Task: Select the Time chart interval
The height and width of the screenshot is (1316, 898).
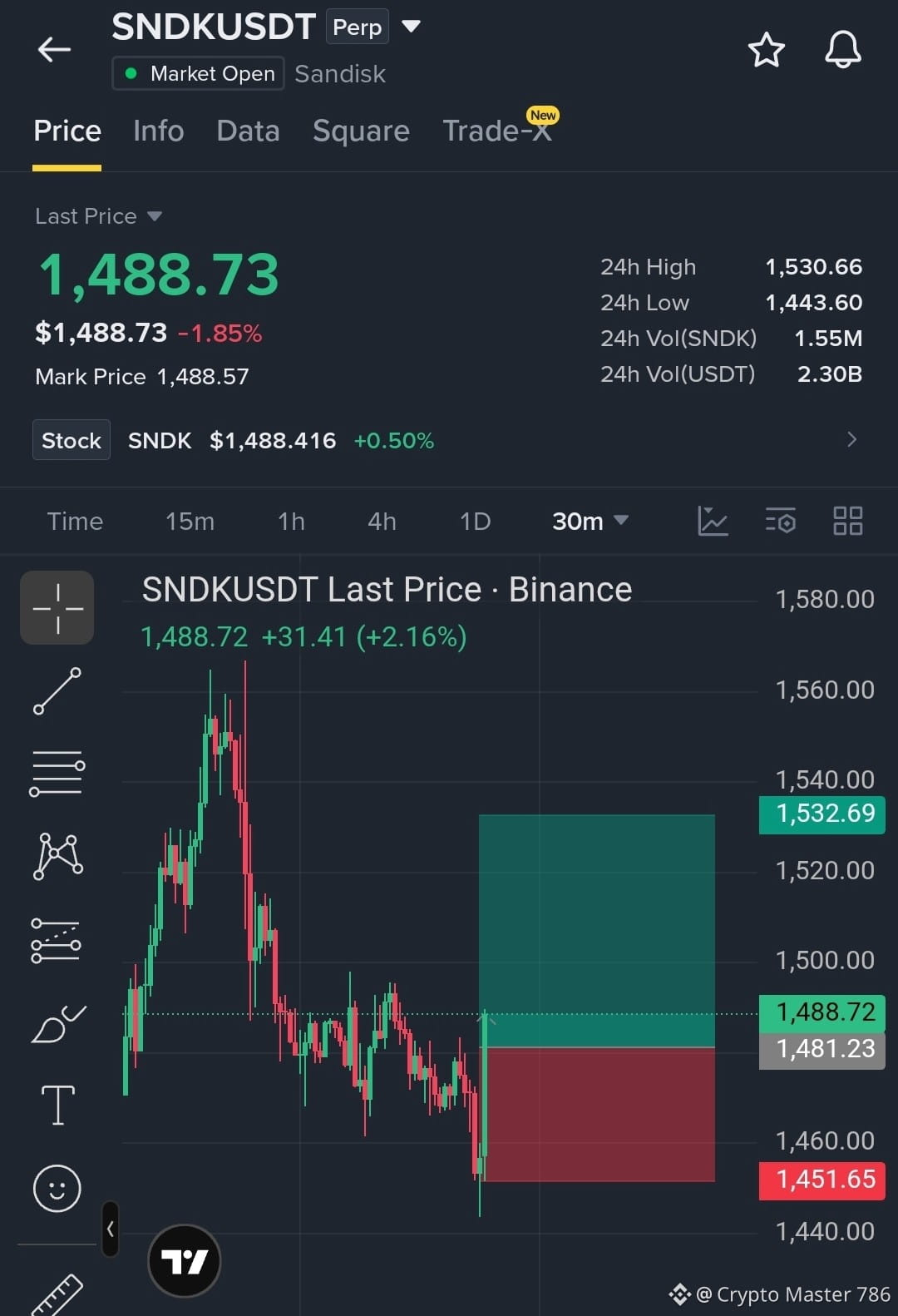Action: (x=75, y=522)
